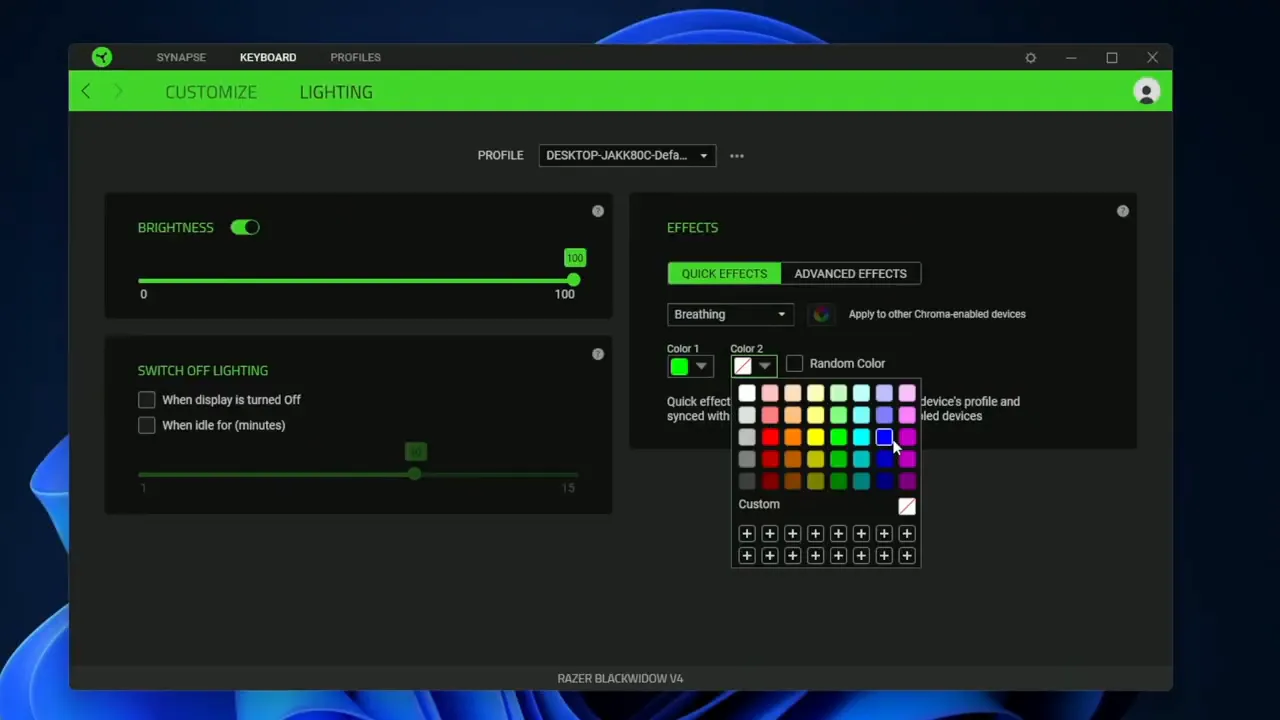
Task: Open the Customize tab
Action: point(211,92)
